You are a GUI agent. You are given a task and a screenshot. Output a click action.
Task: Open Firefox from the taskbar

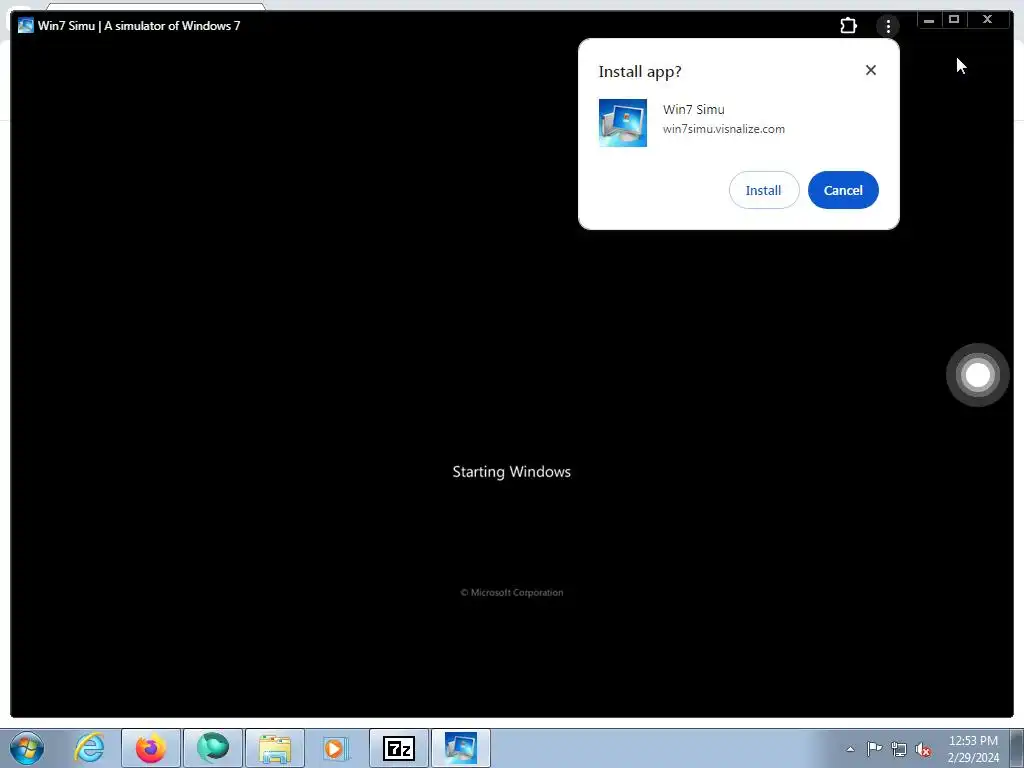tap(151, 748)
